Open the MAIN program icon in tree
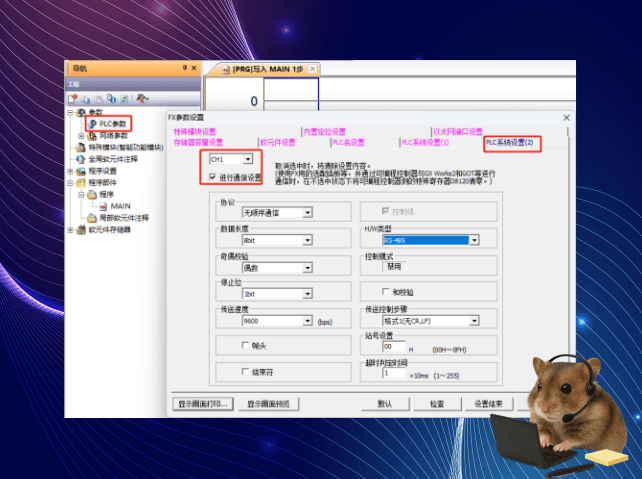 click(x=103, y=206)
